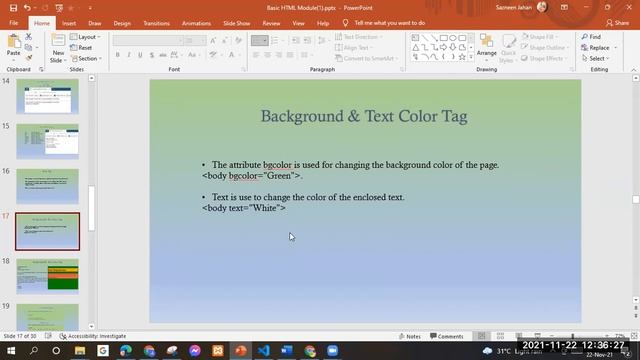
Task: Click Convert to SmartArt
Action: (366, 59)
